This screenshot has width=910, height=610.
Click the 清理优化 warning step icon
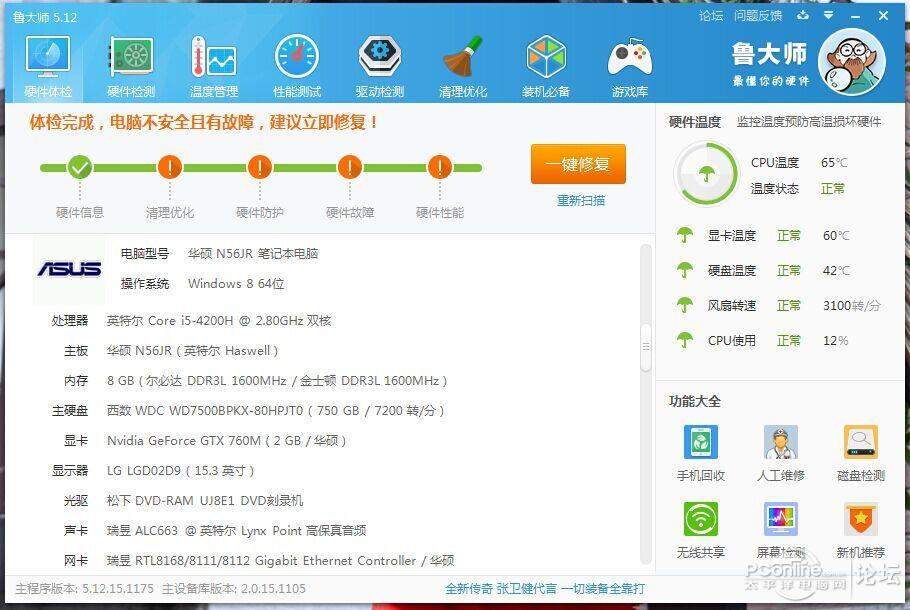(x=169, y=167)
